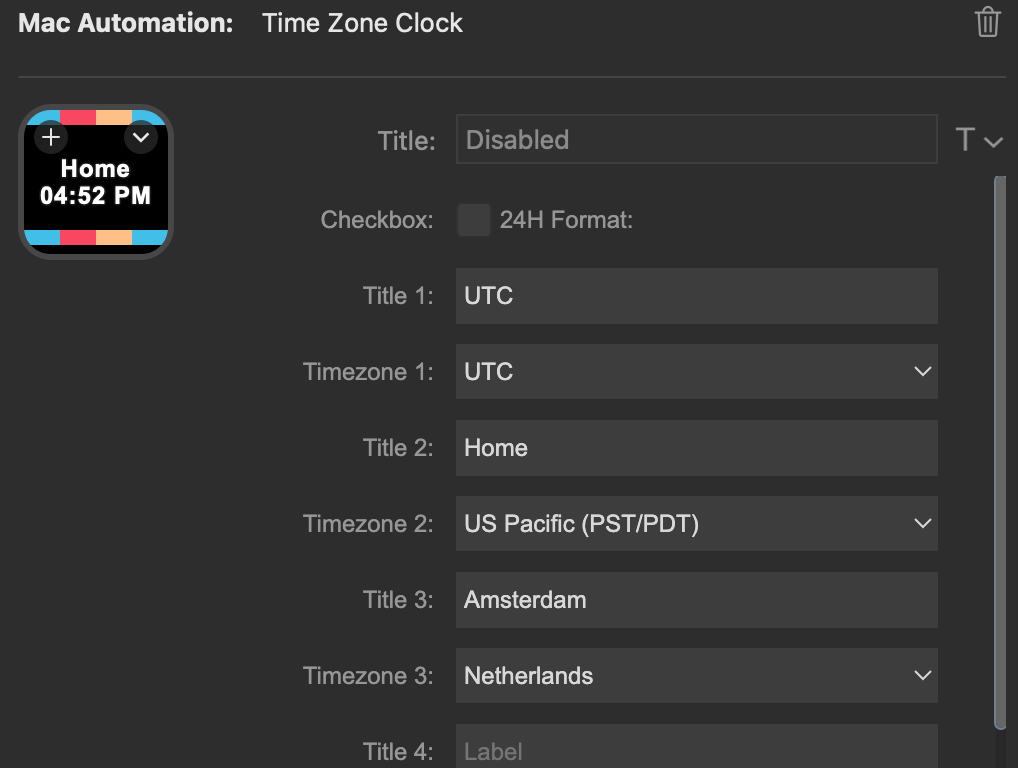Click the 24H Format label text
The width and height of the screenshot is (1018, 768).
565,220
